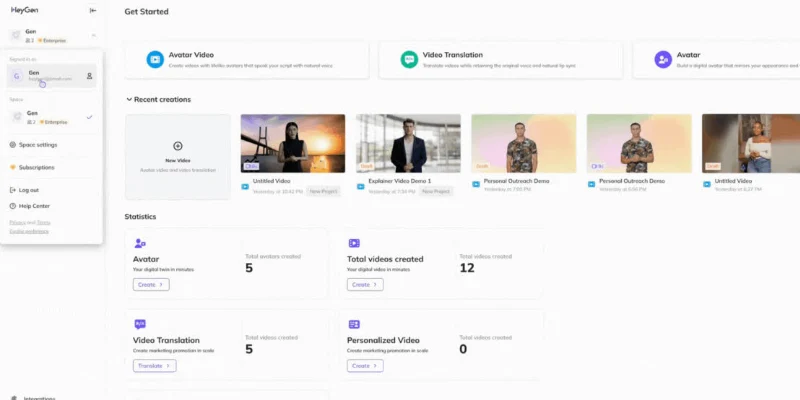Click New Project tag under Explainer Video Demo 1

pos(436,191)
